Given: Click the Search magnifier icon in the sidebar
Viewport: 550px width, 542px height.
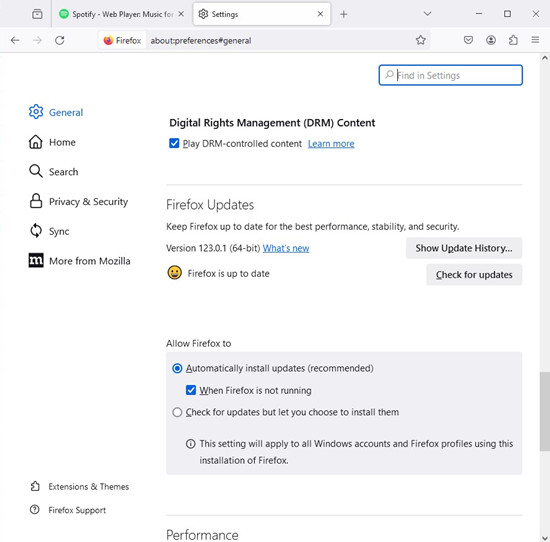Looking at the screenshot, I should click(36, 171).
